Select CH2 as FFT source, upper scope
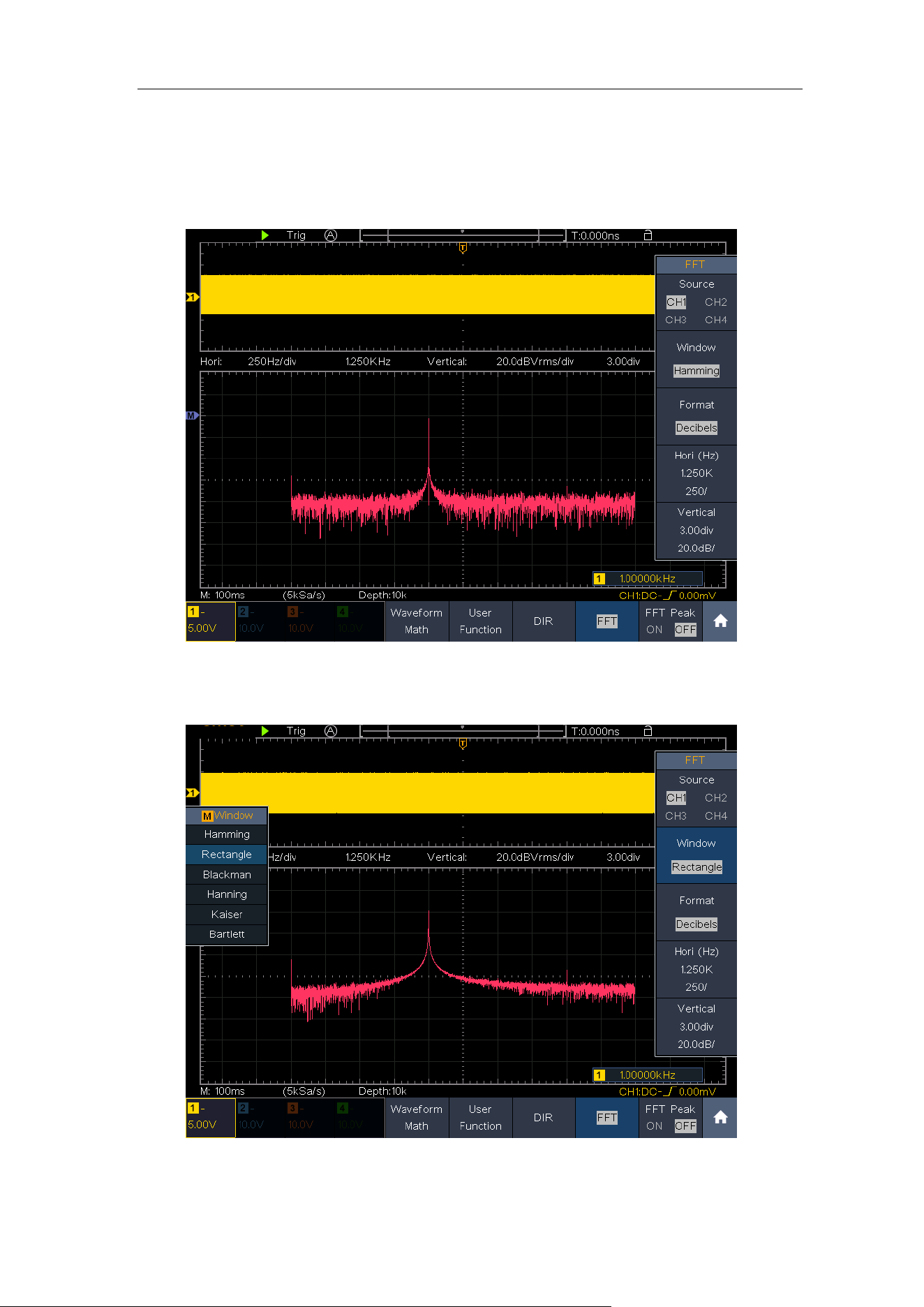The width and height of the screenshot is (924, 1307). 716,302
